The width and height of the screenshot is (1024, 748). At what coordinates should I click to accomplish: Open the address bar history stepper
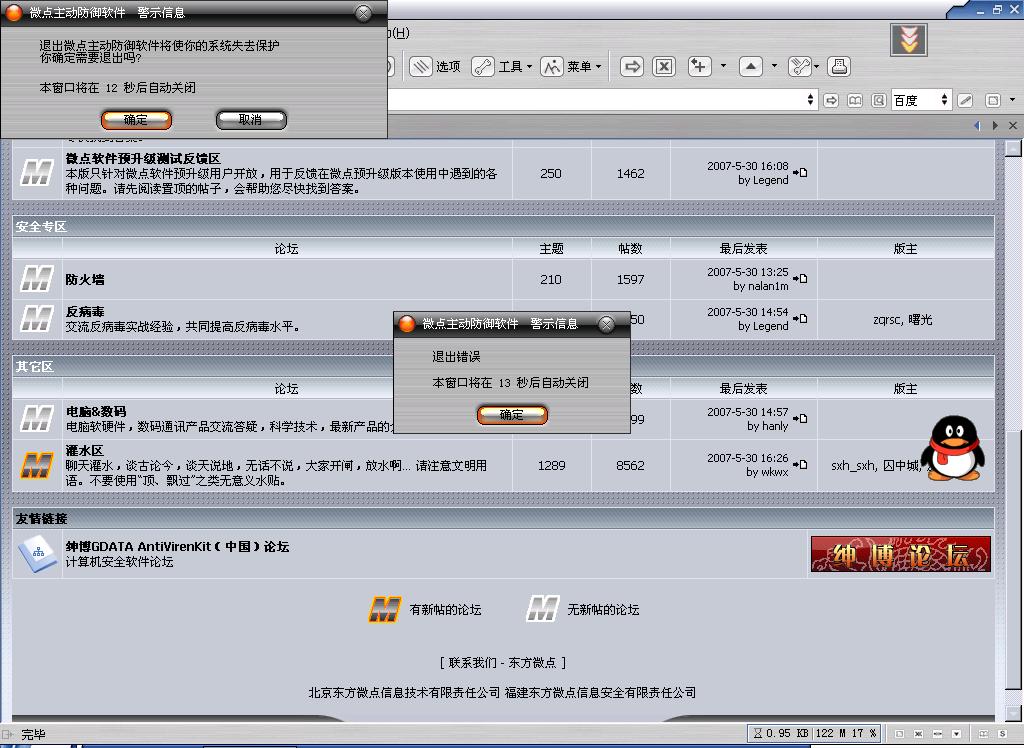click(x=810, y=100)
